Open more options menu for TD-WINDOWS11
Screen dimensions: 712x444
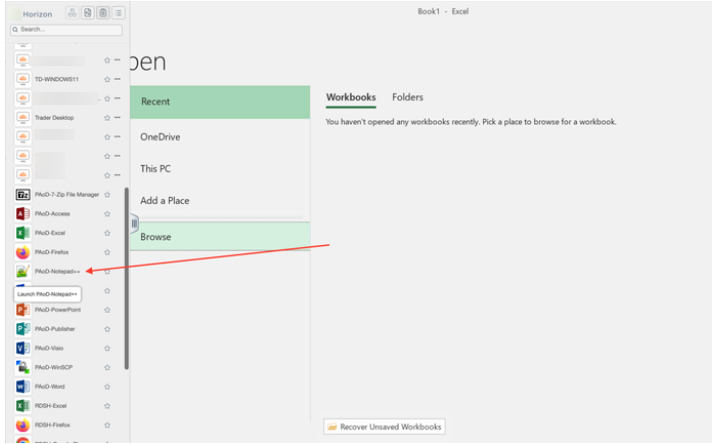(117, 78)
